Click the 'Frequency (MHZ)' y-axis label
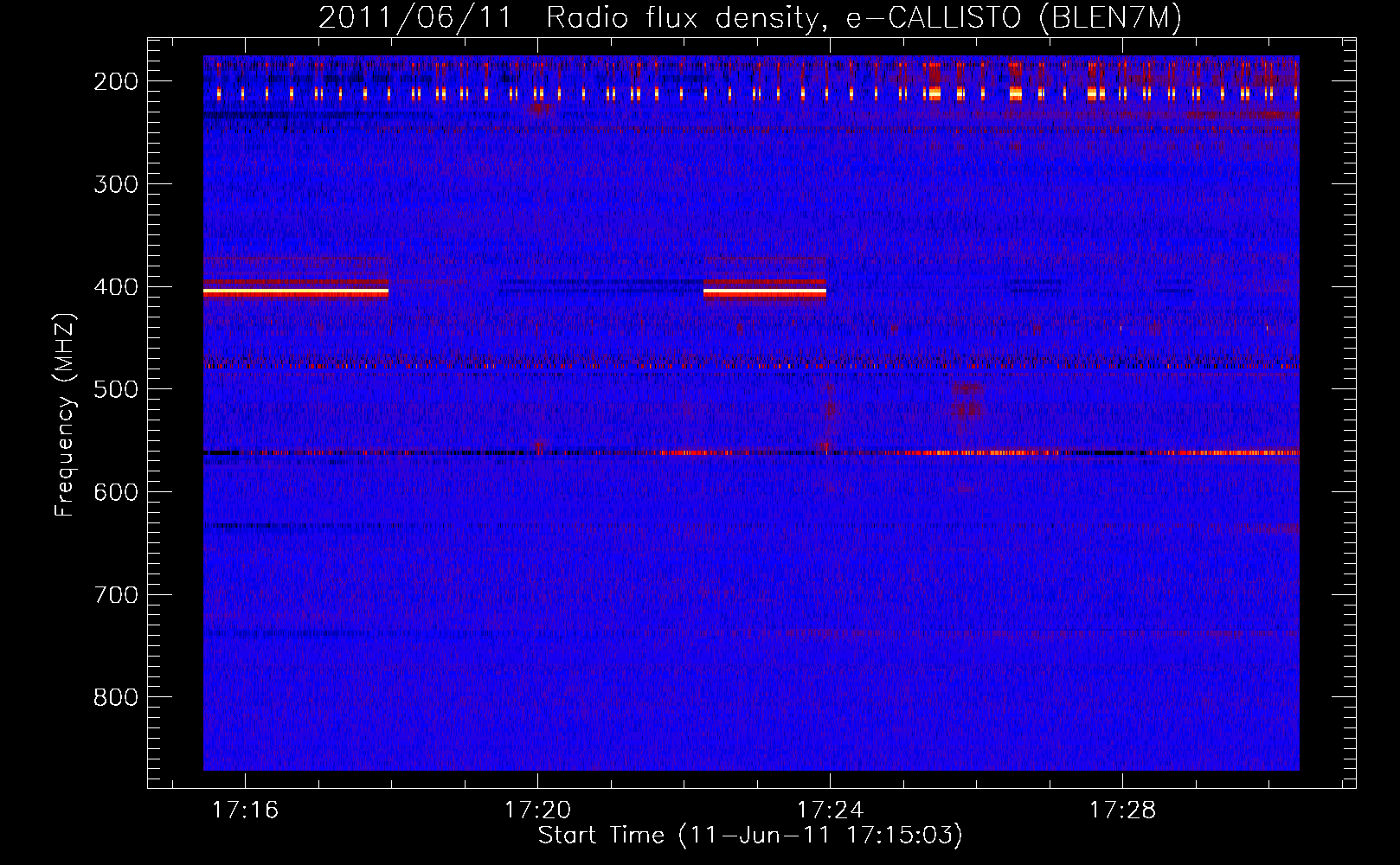Screen dimensions: 1400x865 (66, 414)
